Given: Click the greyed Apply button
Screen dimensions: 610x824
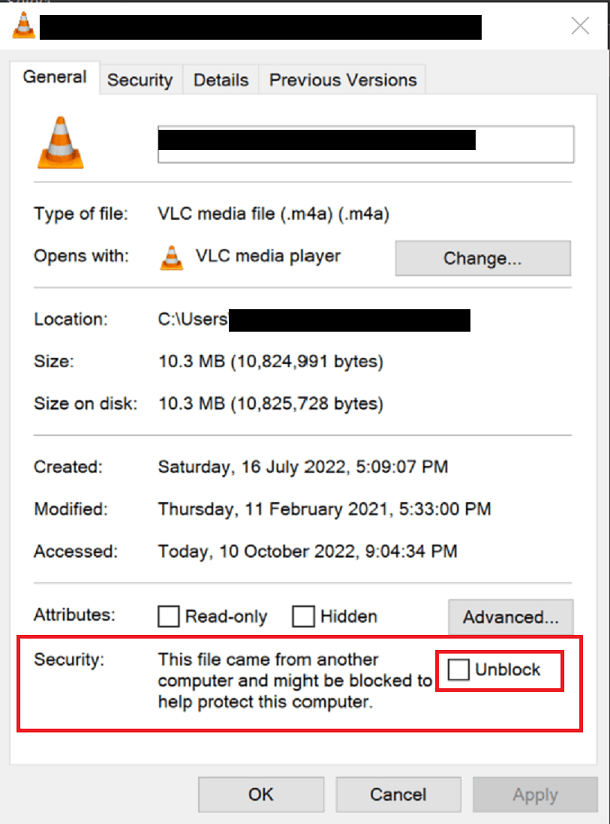Looking at the screenshot, I should (x=535, y=795).
